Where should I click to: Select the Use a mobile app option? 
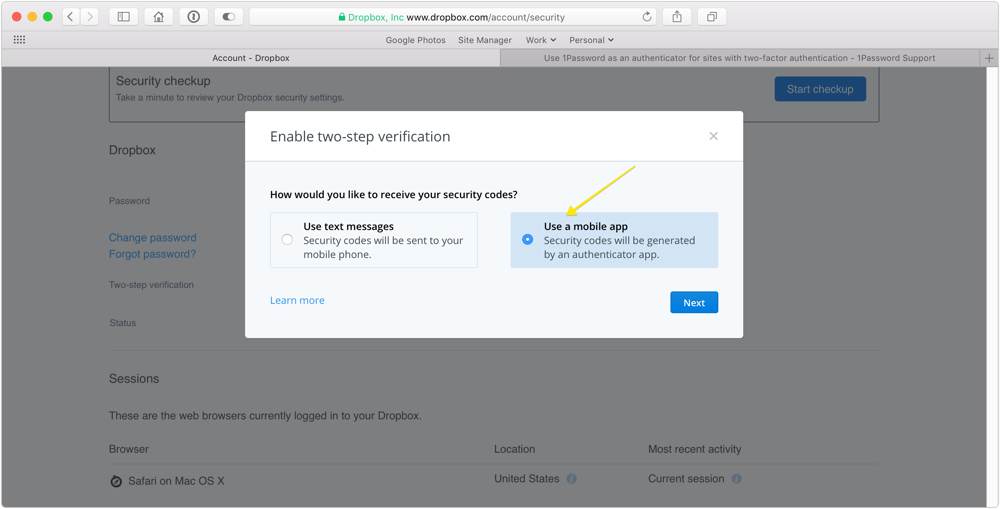click(614, 240)
